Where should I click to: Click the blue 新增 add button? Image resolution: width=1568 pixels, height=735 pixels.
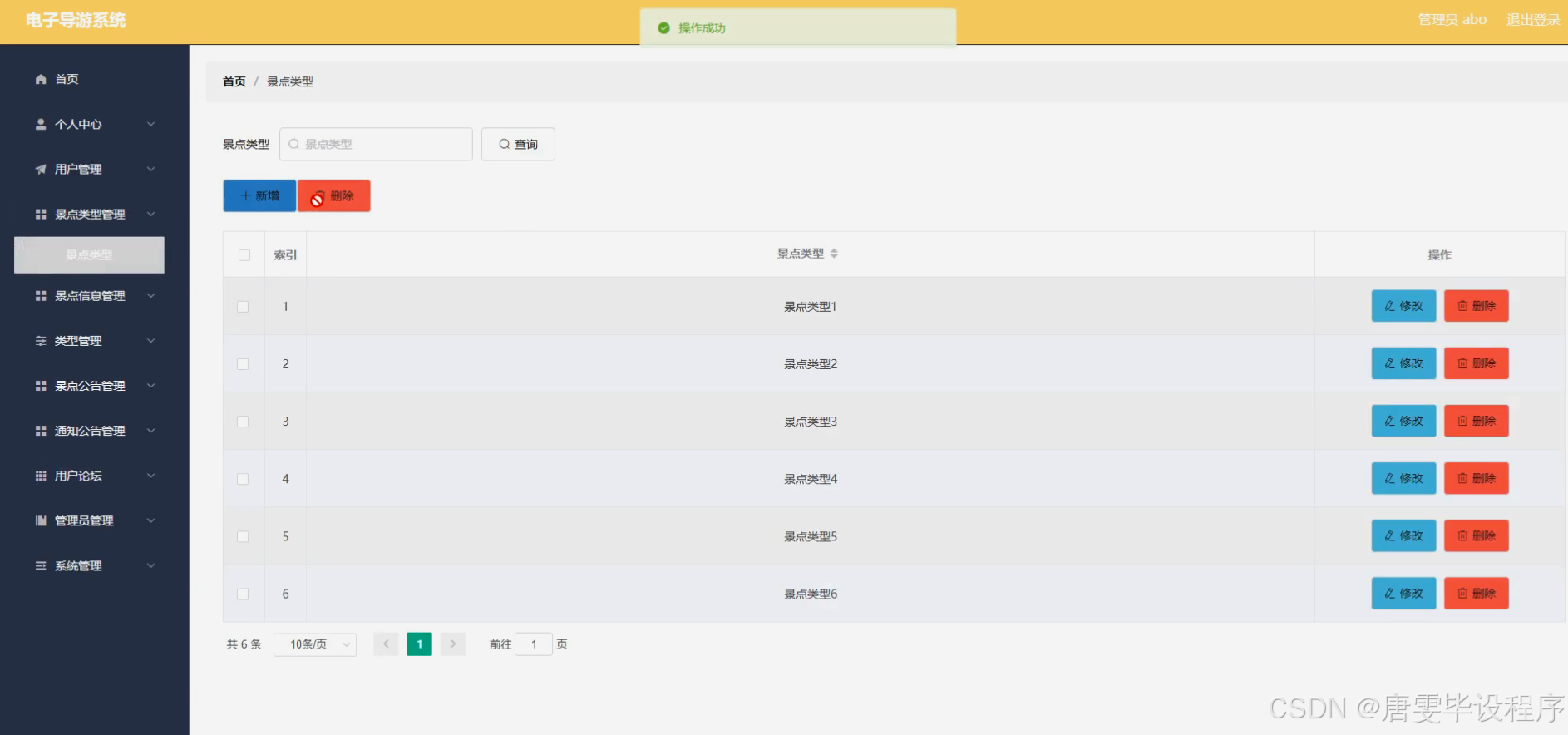259,195
